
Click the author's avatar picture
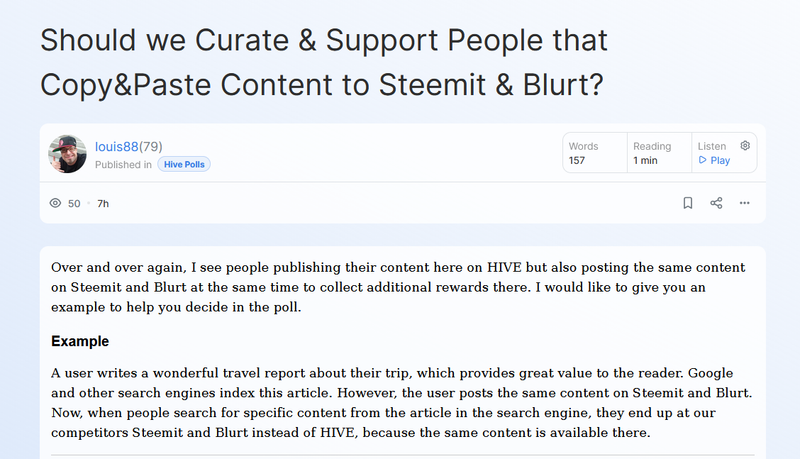click(x=67, y=153)
